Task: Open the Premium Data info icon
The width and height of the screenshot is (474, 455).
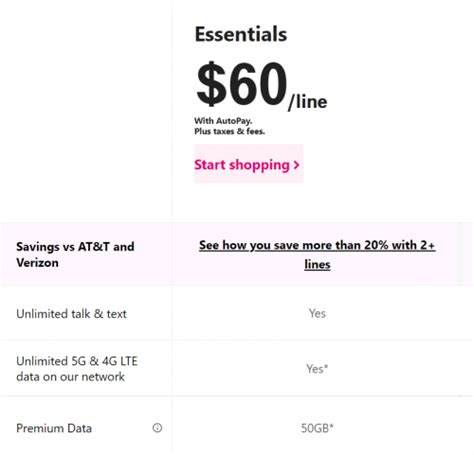Action: (157, 428)
